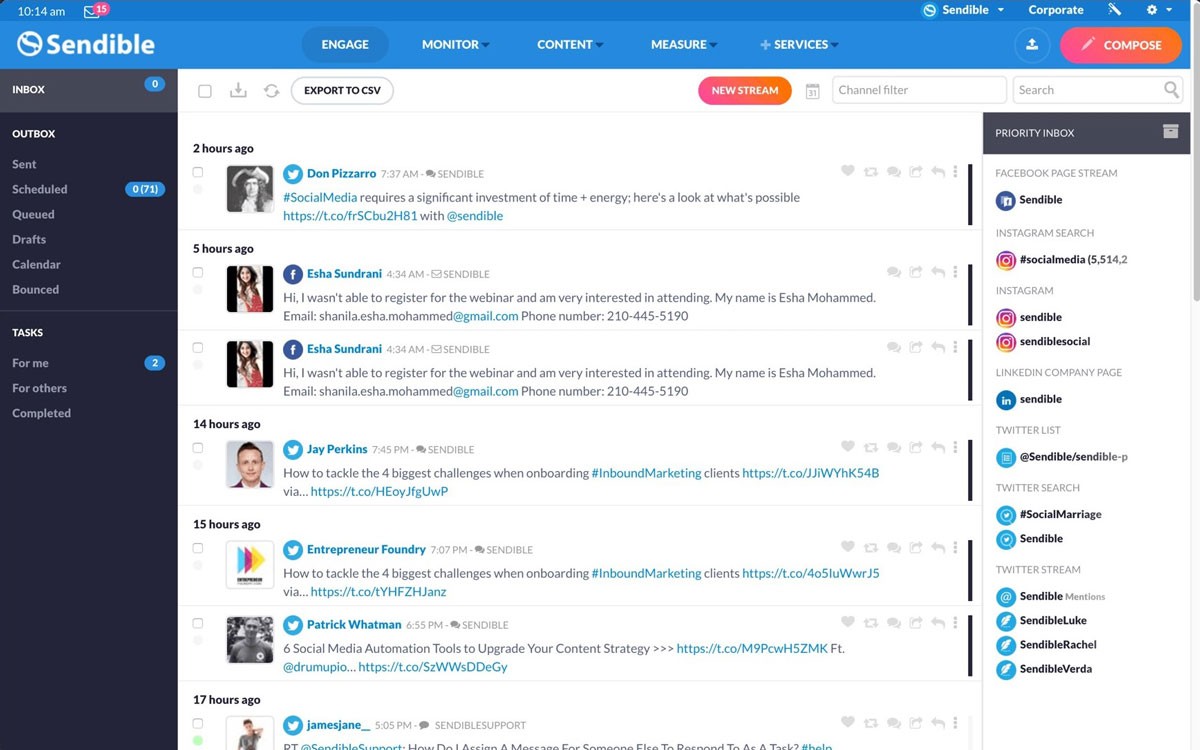Click the tools icon in the top bar
Image resolution: width=1200 pixels, height=750 pixels.
(x=1115, y=10)
